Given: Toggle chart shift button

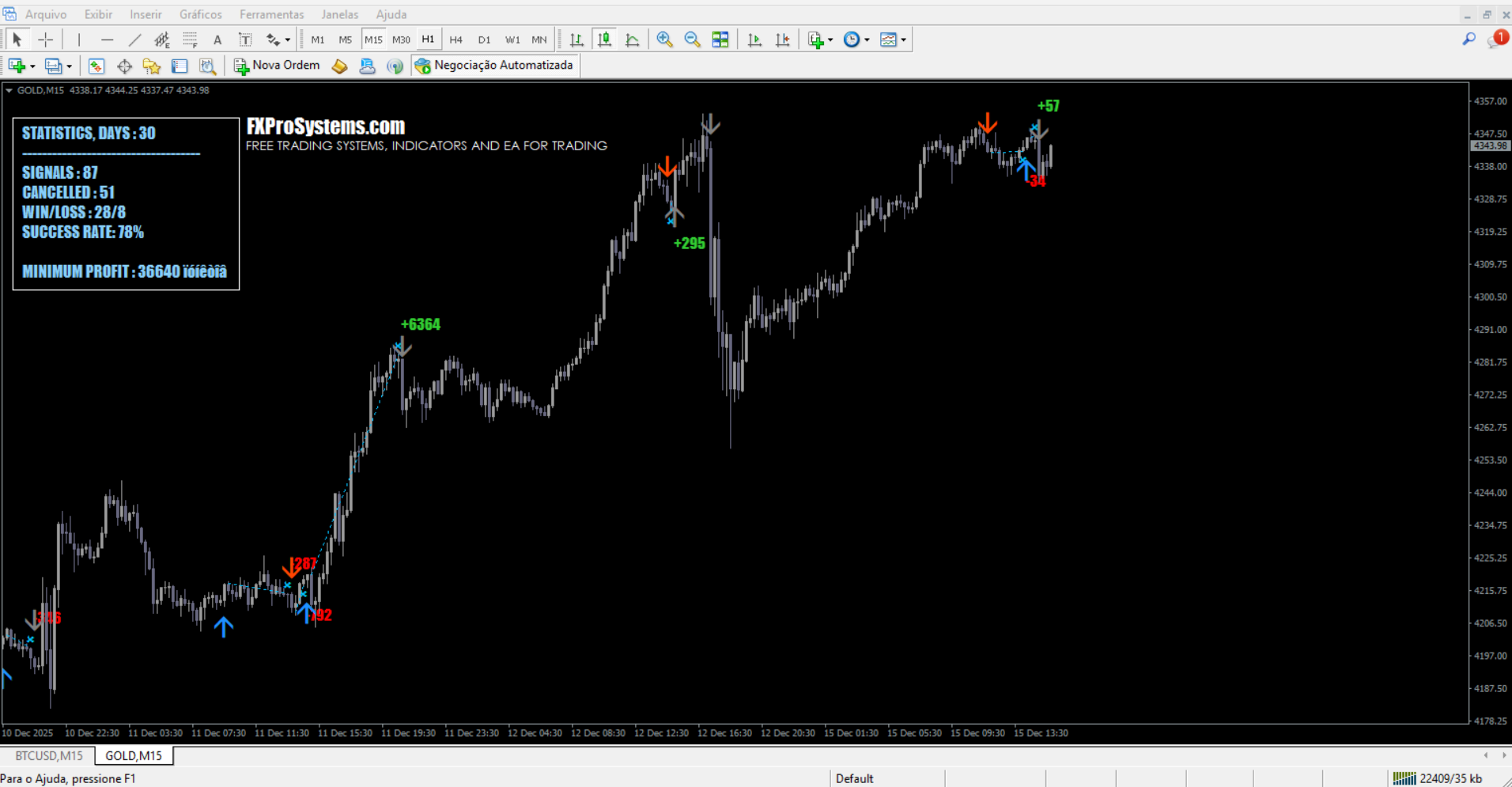Looking at the screenshot, I should 782,40.
